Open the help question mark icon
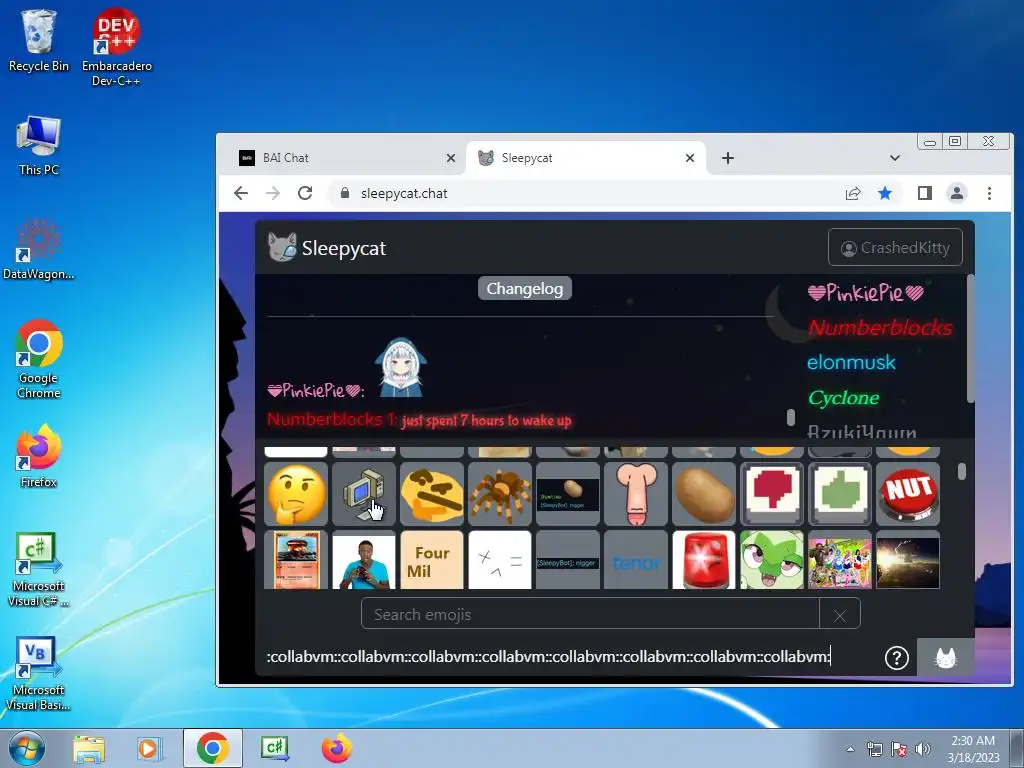Viewport: 1024px width, 768px height. point(896,658)
